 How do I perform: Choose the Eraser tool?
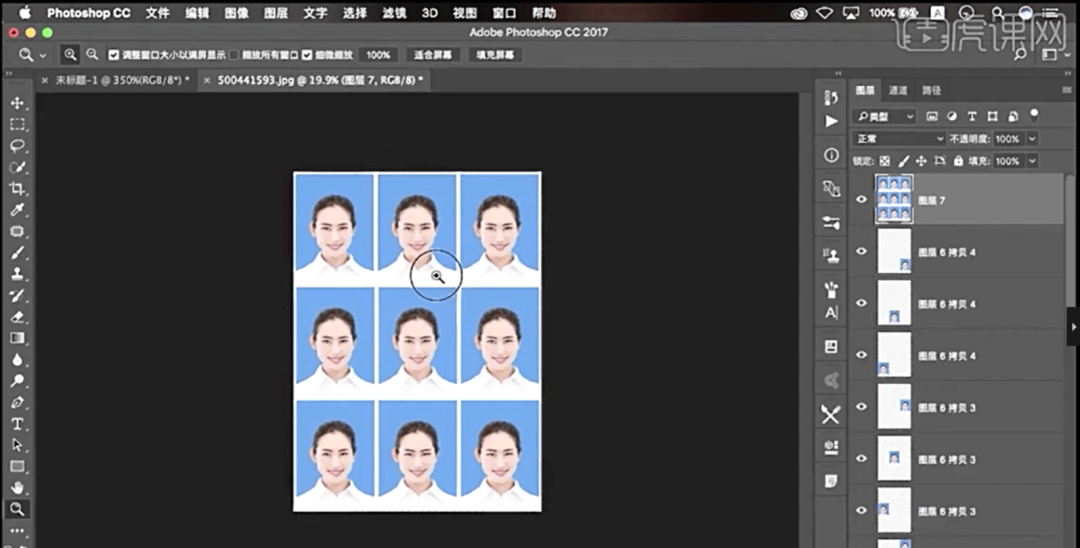point(18,317)
